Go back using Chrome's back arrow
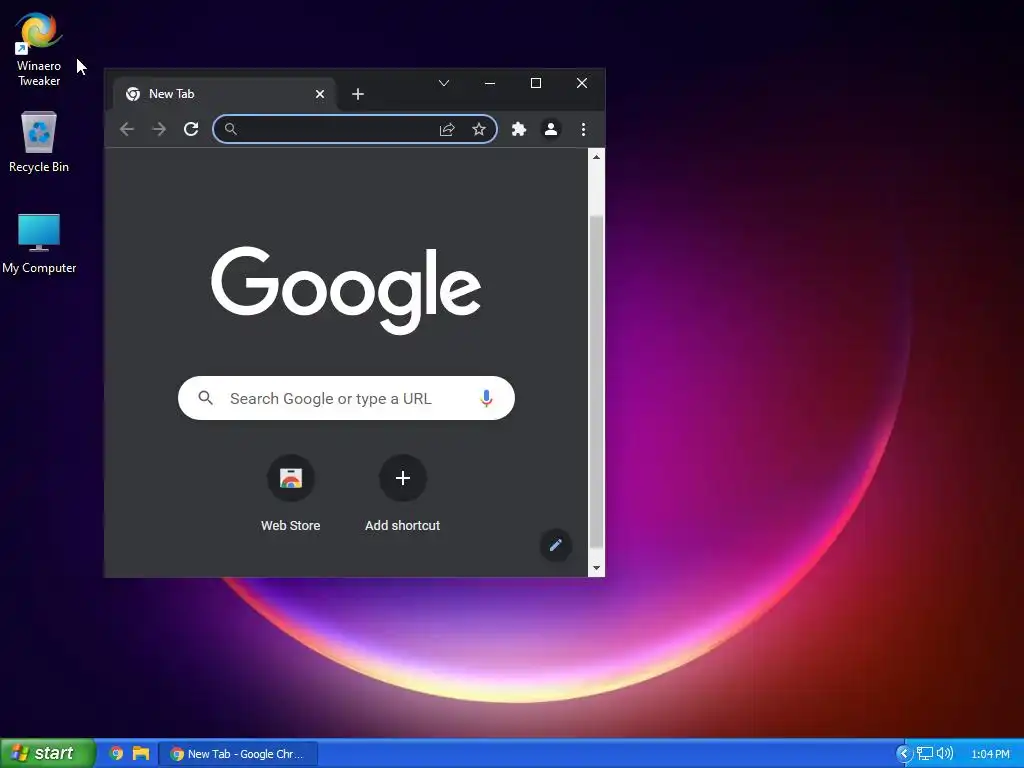 [127, 129]
